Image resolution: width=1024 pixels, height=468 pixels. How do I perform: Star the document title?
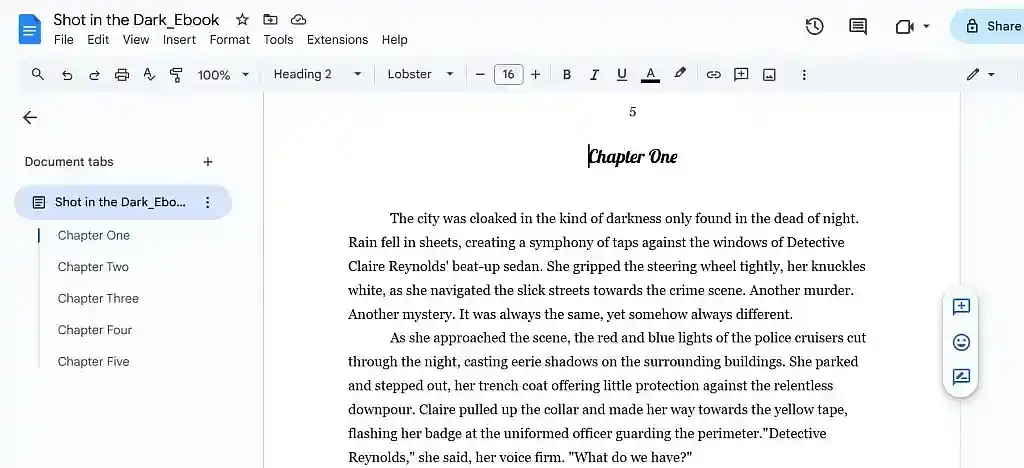[x=242, y=20]
